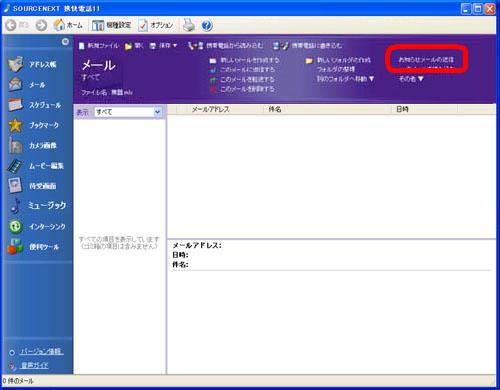Screen dimensions: 500x390
Task: Click 新しいメールを作成する
Action: click(245, 60)
